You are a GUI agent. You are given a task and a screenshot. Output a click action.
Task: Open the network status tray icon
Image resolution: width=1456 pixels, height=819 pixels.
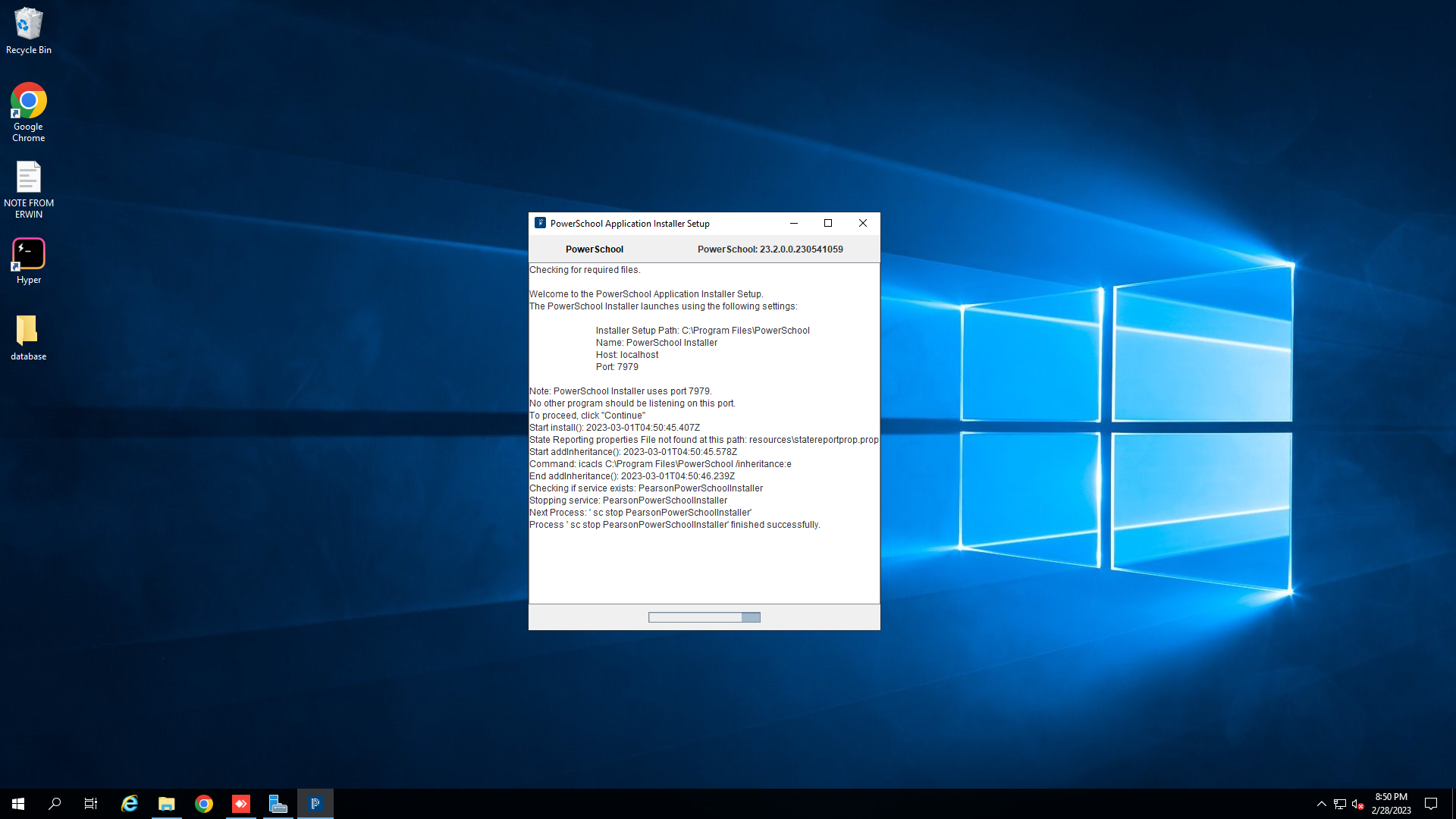click(1340, 804)
